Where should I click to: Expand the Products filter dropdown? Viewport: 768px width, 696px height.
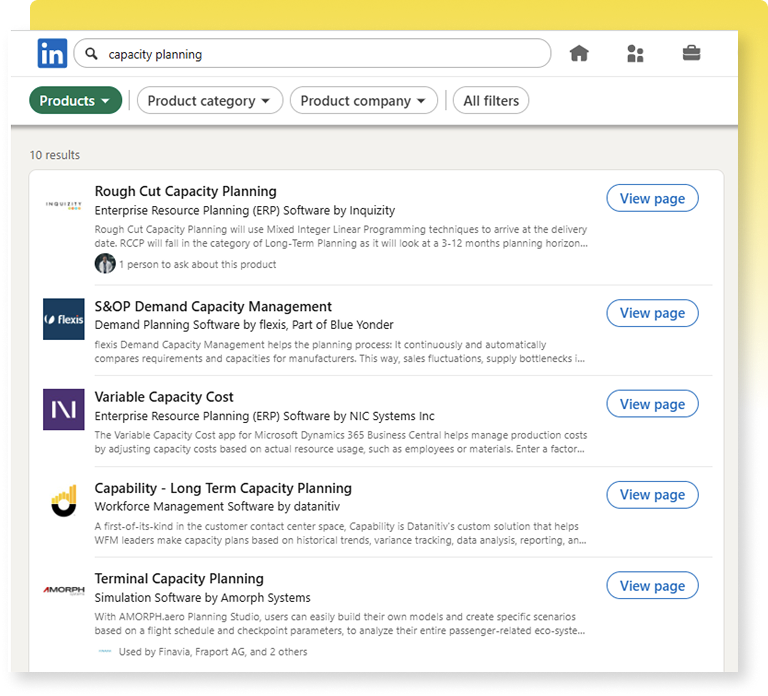75,101
